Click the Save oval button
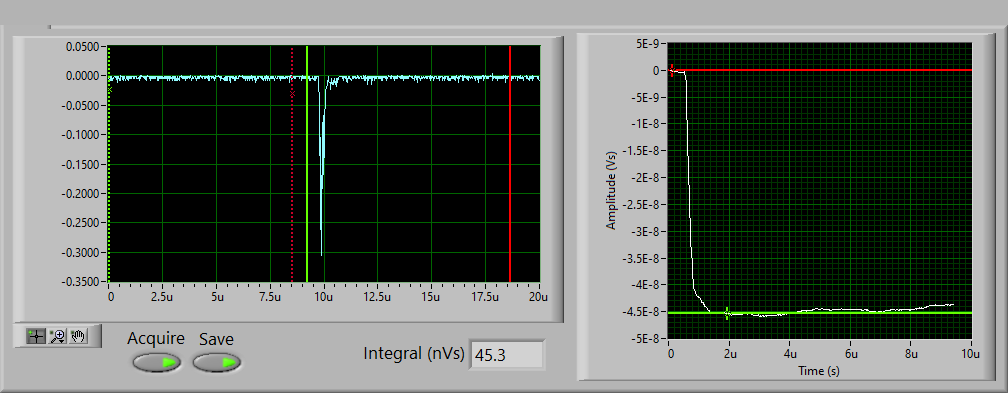 click(217, 363)
